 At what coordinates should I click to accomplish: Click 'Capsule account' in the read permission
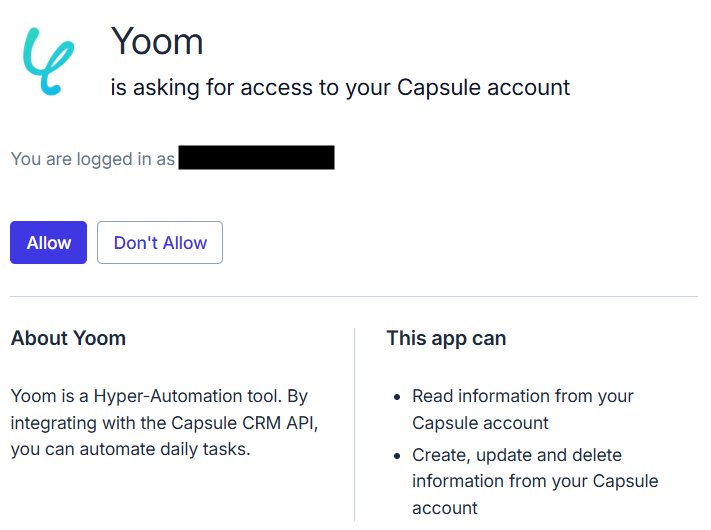480,422
